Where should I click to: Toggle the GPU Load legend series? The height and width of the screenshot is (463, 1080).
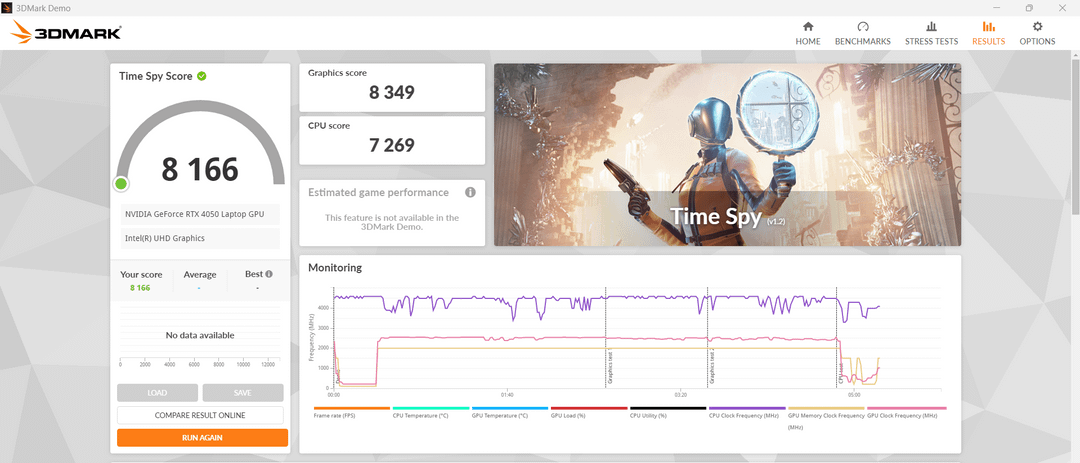point(589,411)
